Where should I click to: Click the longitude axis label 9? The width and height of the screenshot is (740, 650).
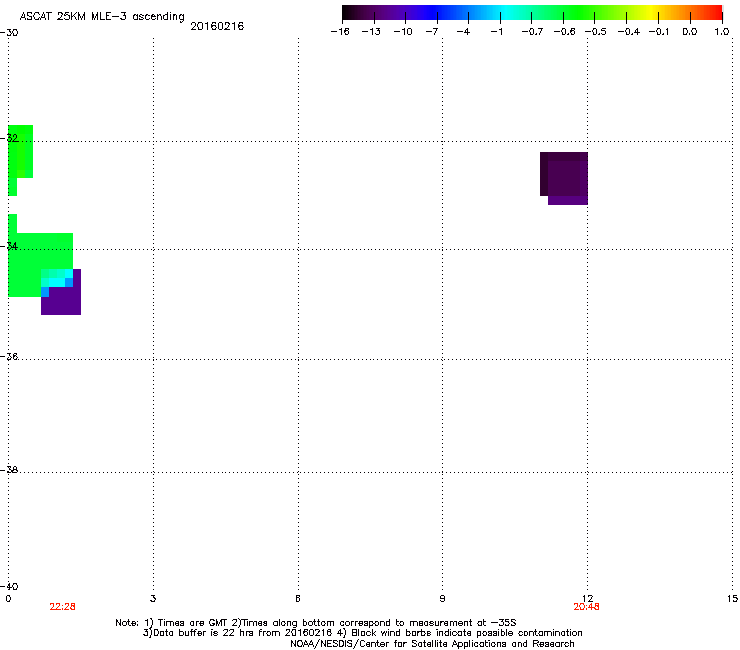pos(442,599)
